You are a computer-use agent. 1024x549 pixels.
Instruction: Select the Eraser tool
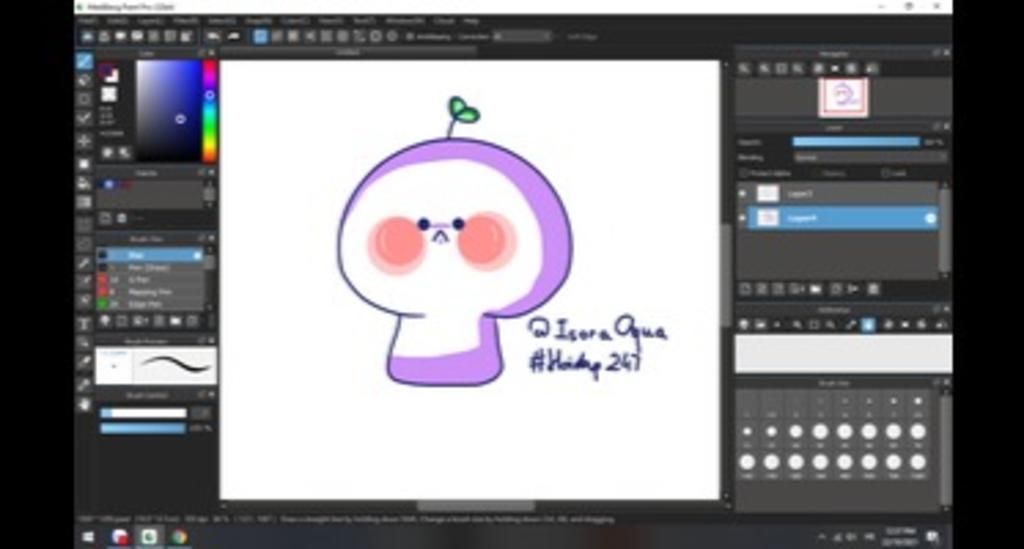[84, 80]
